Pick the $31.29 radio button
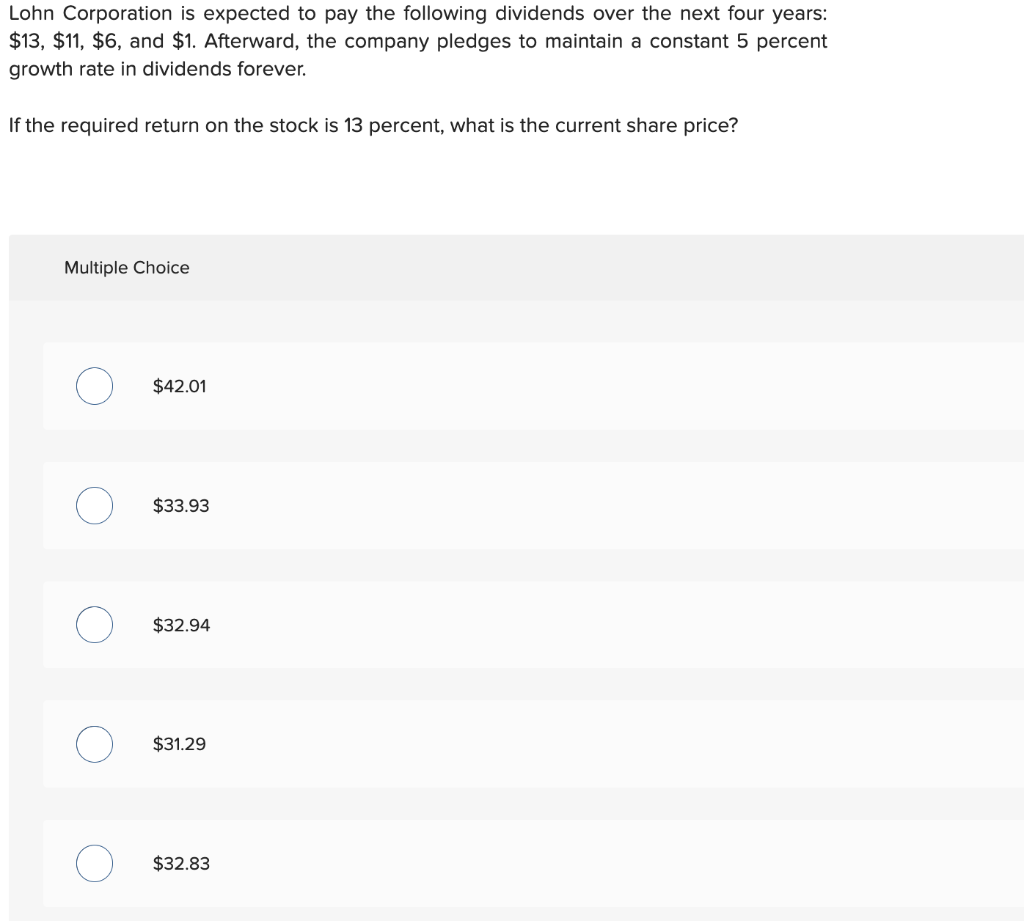This screenshot has height=921, width=1024. (94, 744)
